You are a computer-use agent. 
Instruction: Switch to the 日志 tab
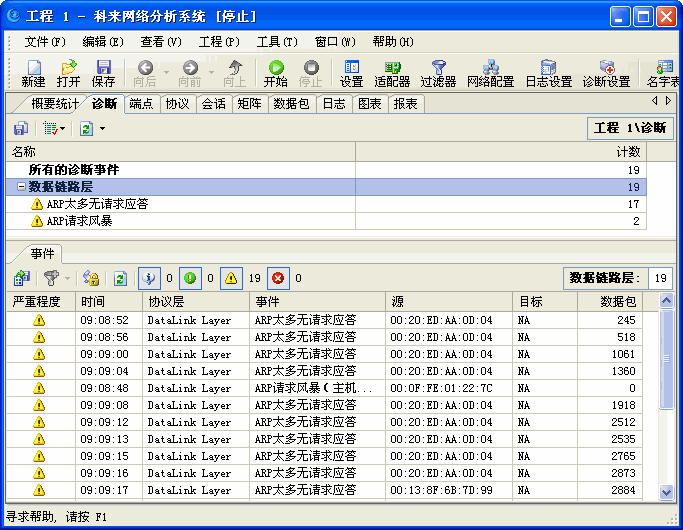pos(334,104)
